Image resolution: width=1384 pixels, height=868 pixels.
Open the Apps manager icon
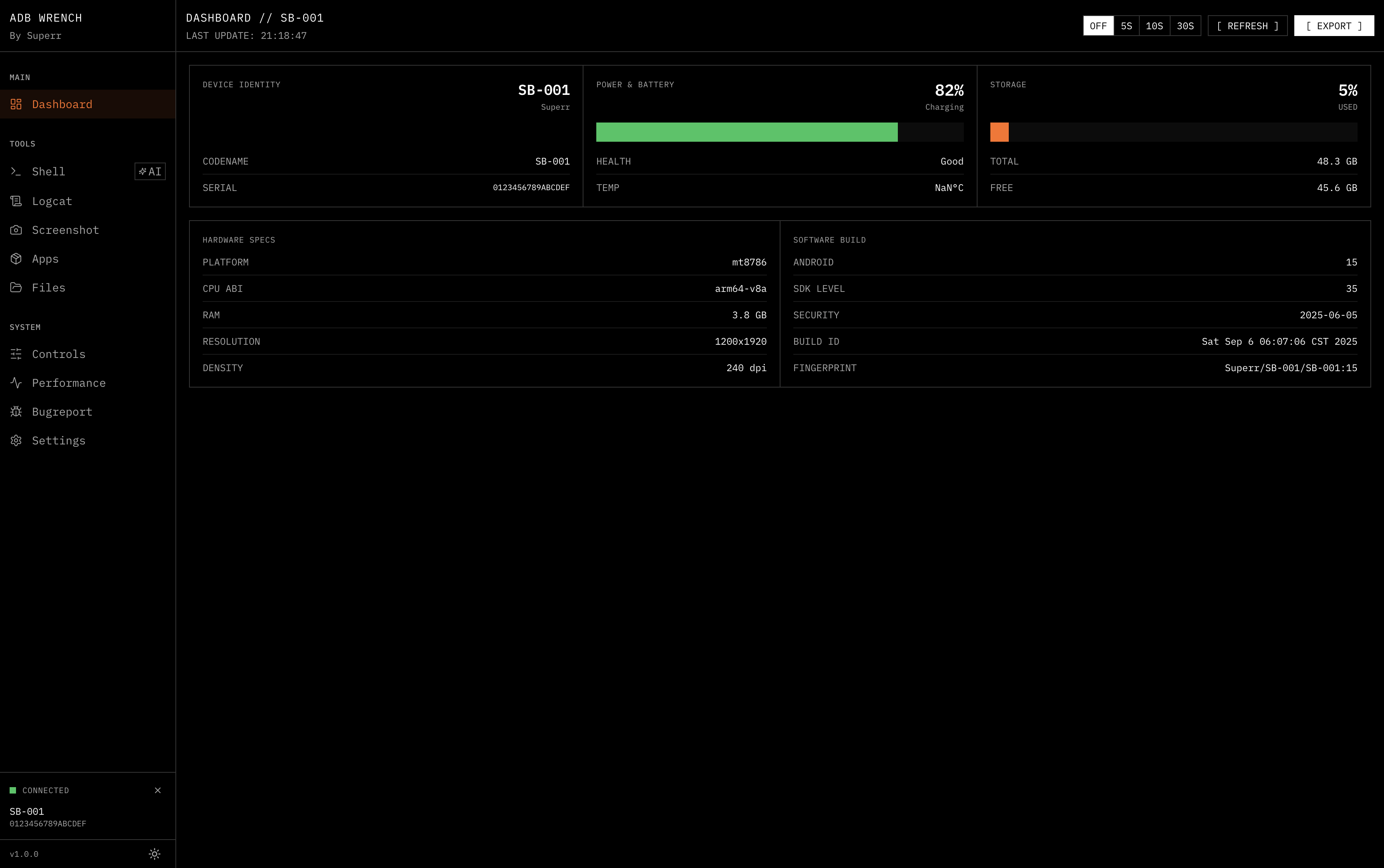pos(16,258)
